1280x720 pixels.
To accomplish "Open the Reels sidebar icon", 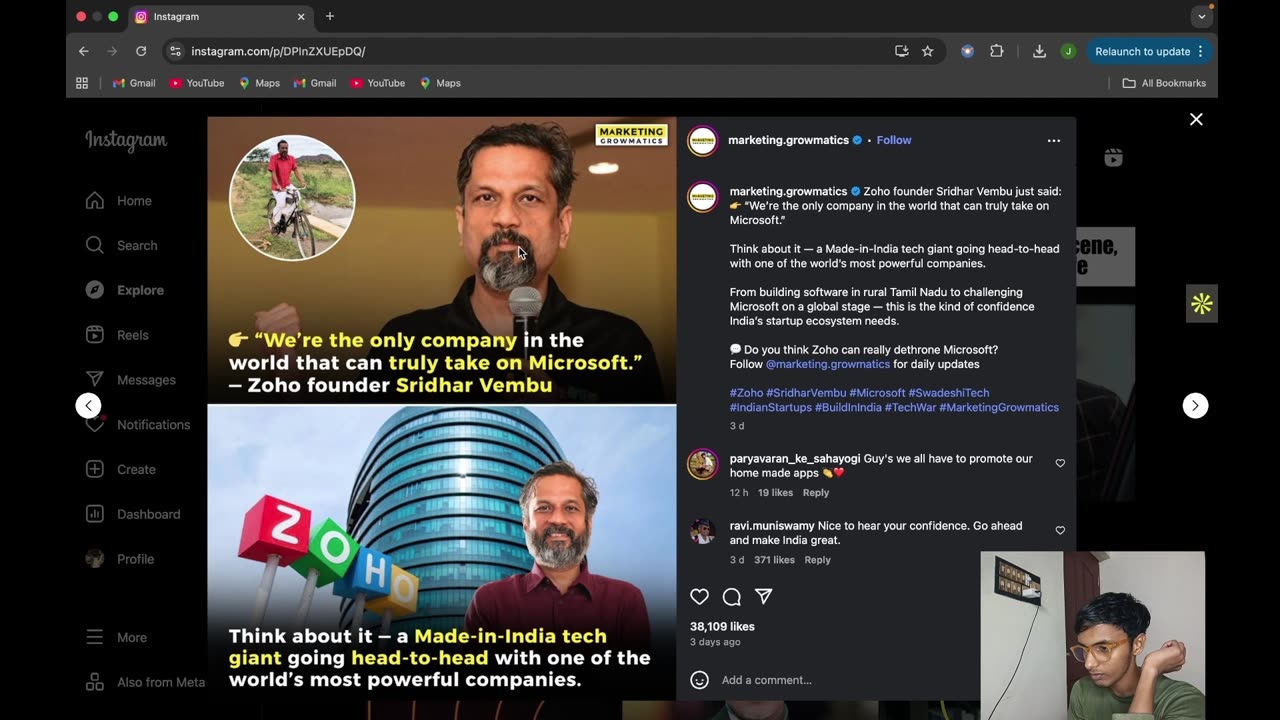I will [x=95, y=335].
